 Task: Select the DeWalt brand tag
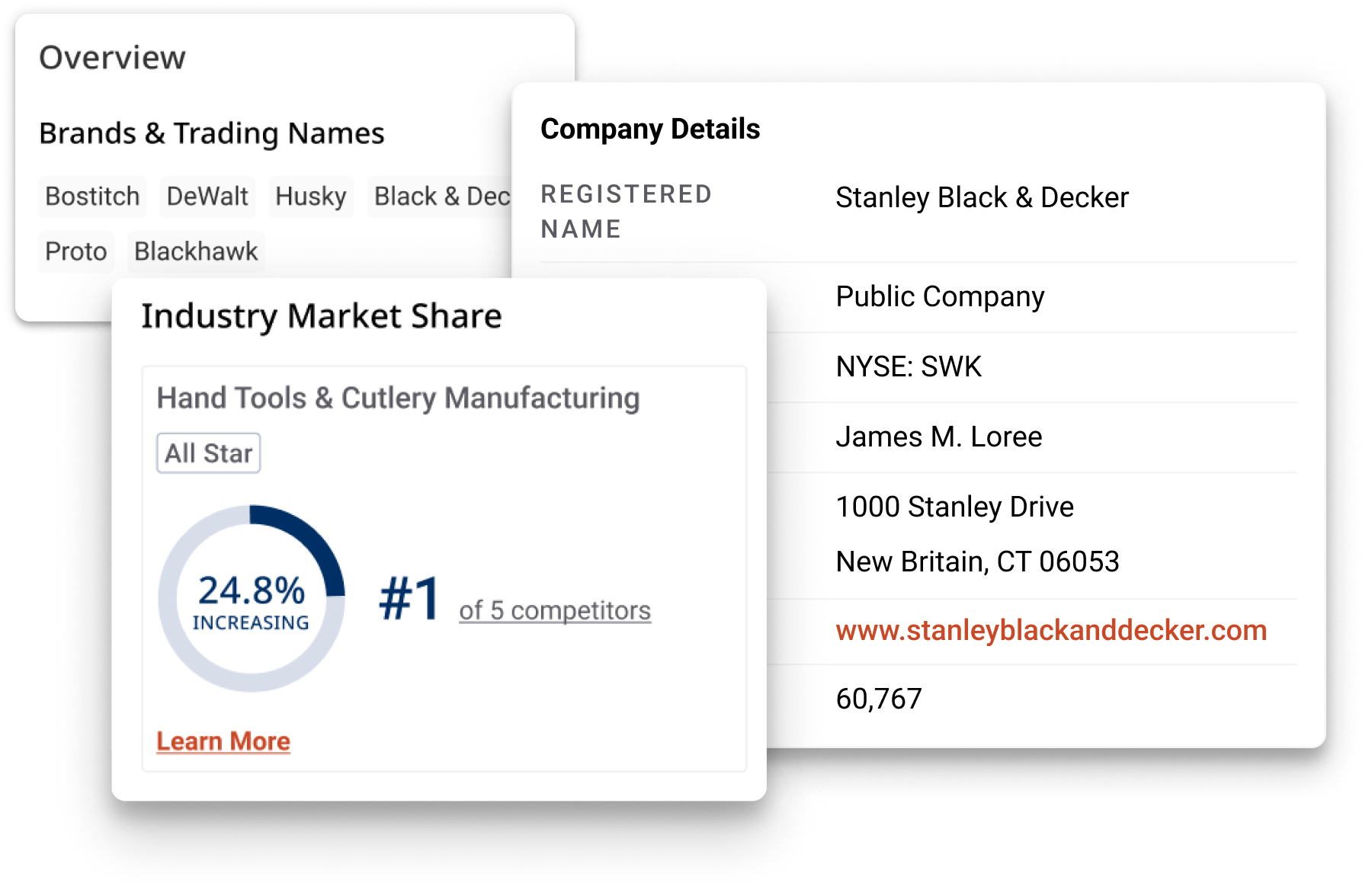tap(207, 197)
